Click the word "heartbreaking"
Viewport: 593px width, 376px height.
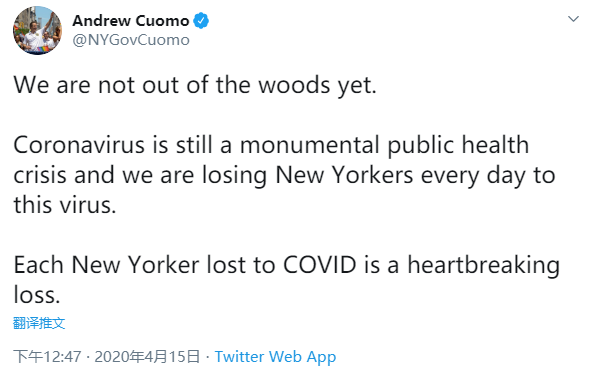coord(483,266)
